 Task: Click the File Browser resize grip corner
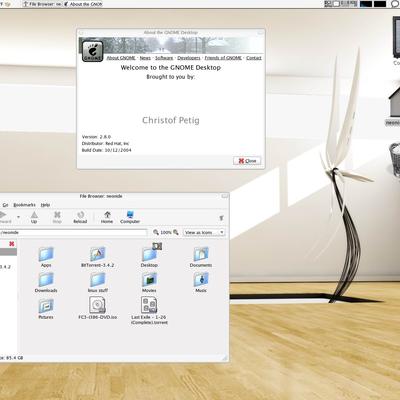tap(225, 358)
